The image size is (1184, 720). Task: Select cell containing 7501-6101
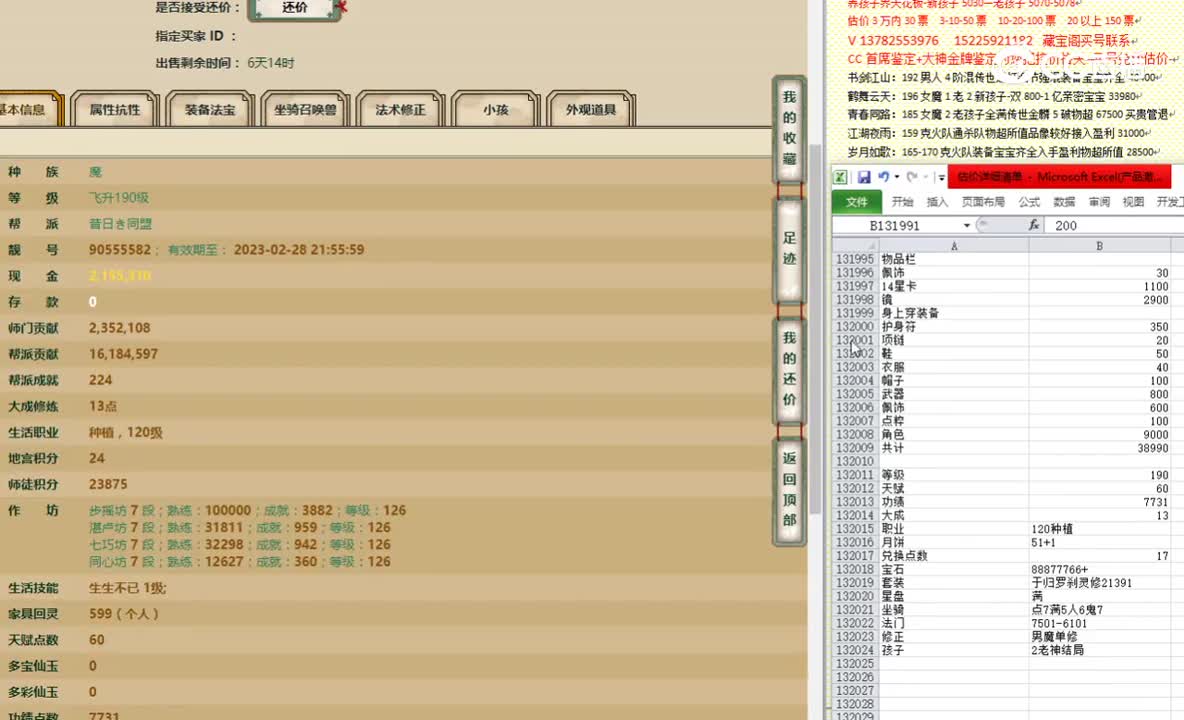[x=1099, y=623]
